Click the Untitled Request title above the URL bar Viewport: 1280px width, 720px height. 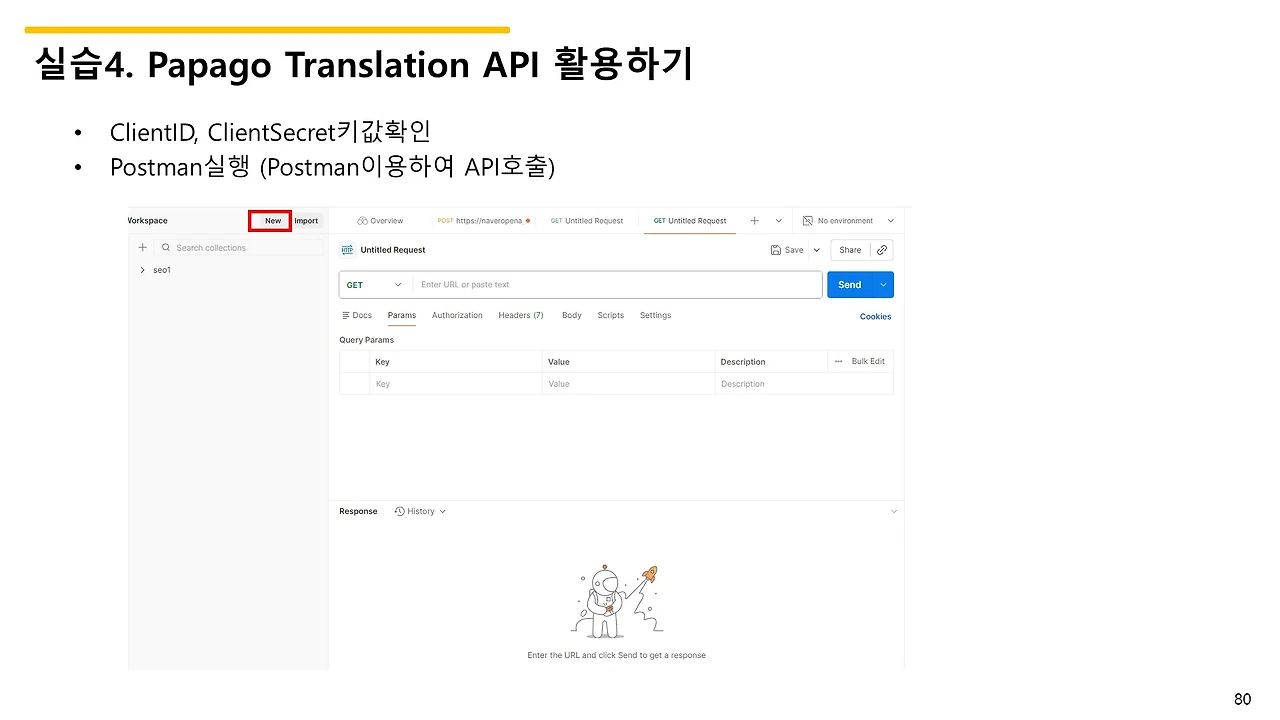click(393, 250)
